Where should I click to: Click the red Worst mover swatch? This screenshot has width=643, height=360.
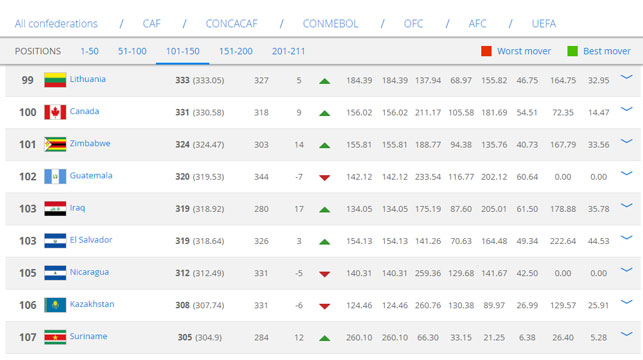pos(486,51)
